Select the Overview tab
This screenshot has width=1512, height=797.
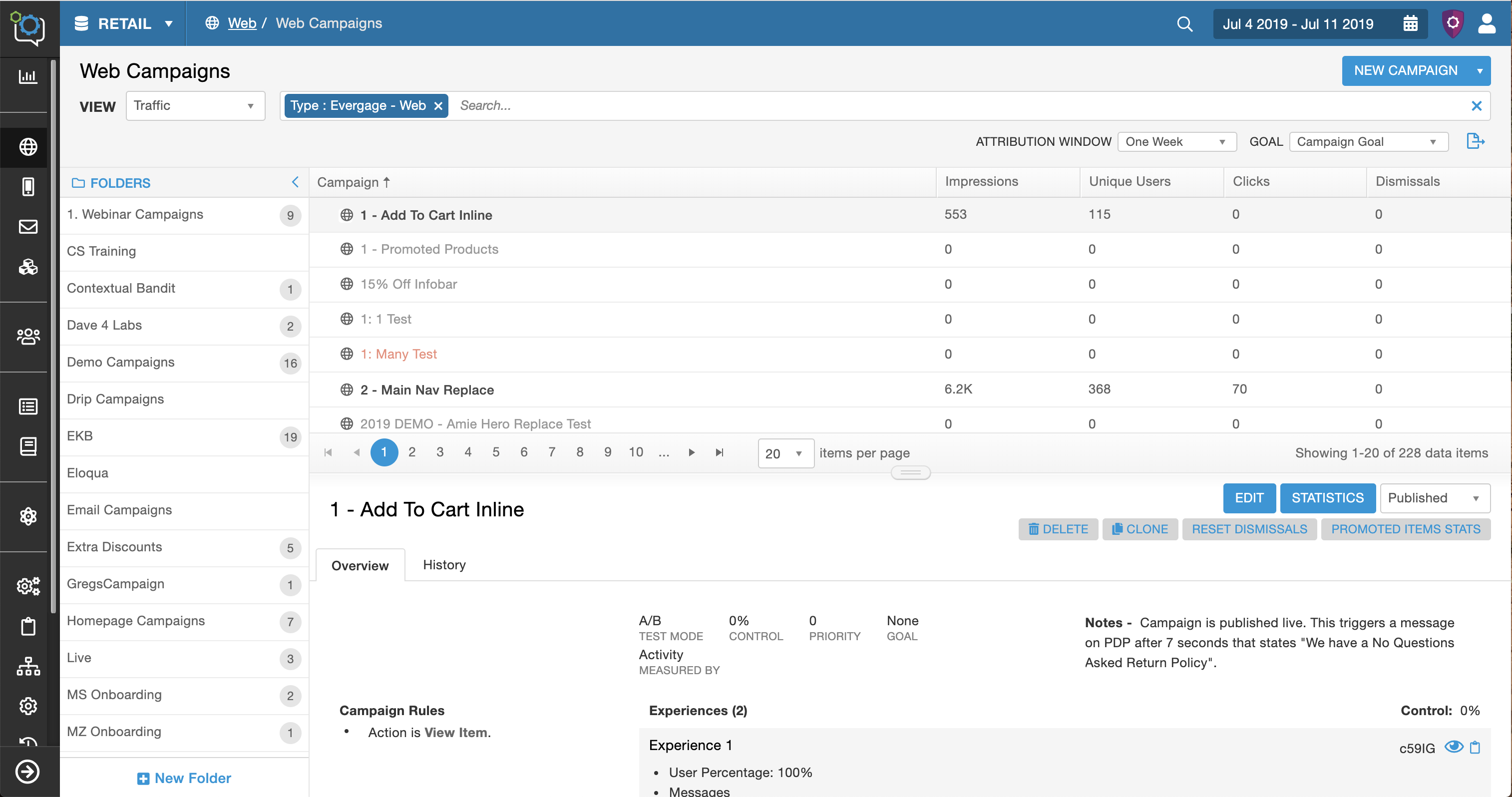[360, 565]
